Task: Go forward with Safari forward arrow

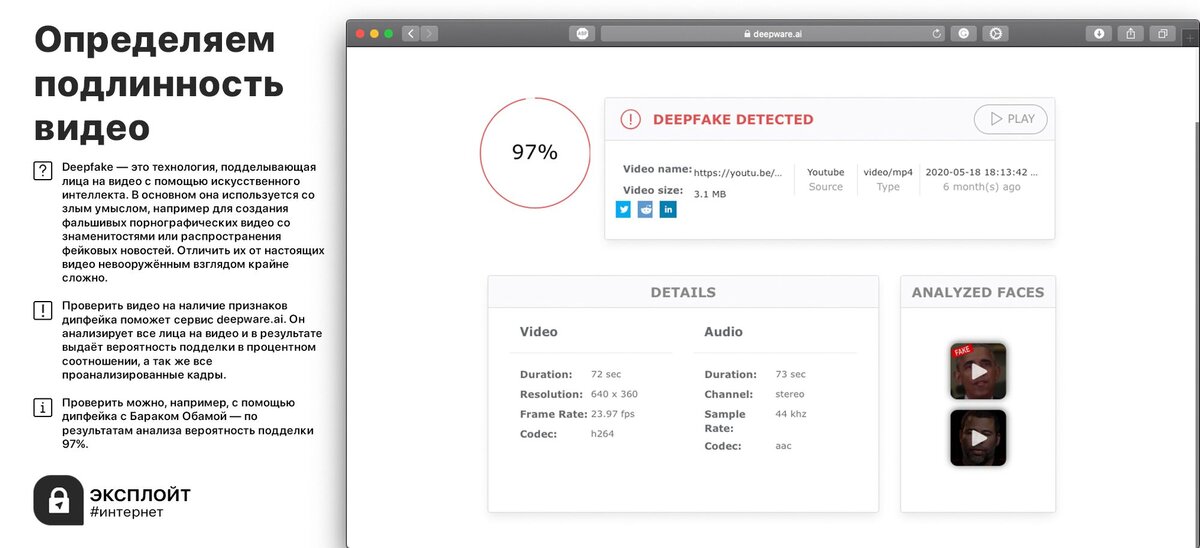Action: click(429, 33)
